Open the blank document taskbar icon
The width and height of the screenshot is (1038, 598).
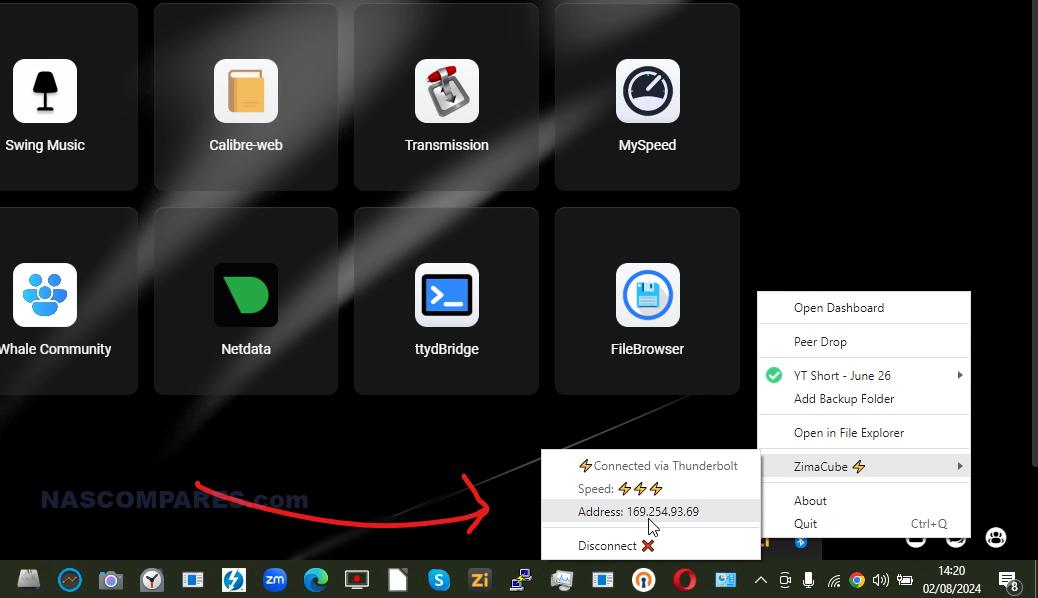(398, 580)
